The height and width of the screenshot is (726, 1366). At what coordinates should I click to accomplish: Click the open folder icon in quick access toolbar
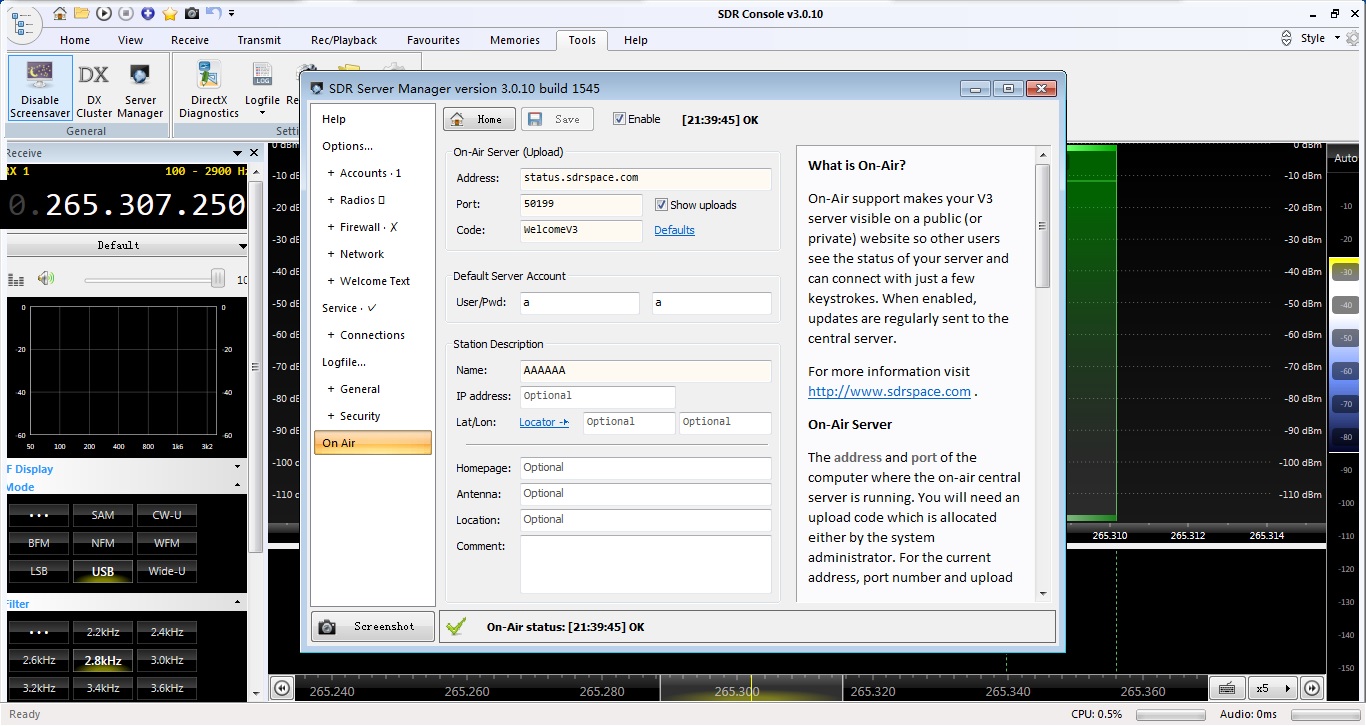(x=82, y=14)
